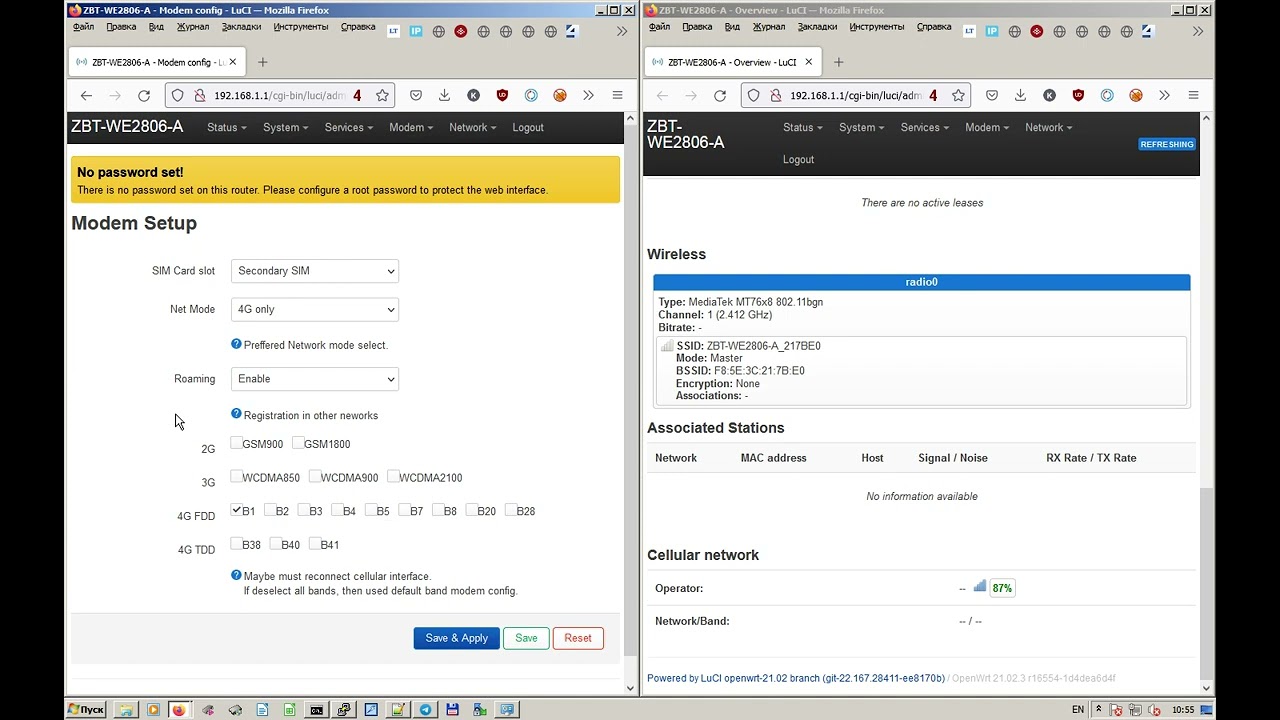Expand Services menu in Modem config page
Viewport: 1280px width, 720px height.
pyautogui.click(x=348, y=127)
